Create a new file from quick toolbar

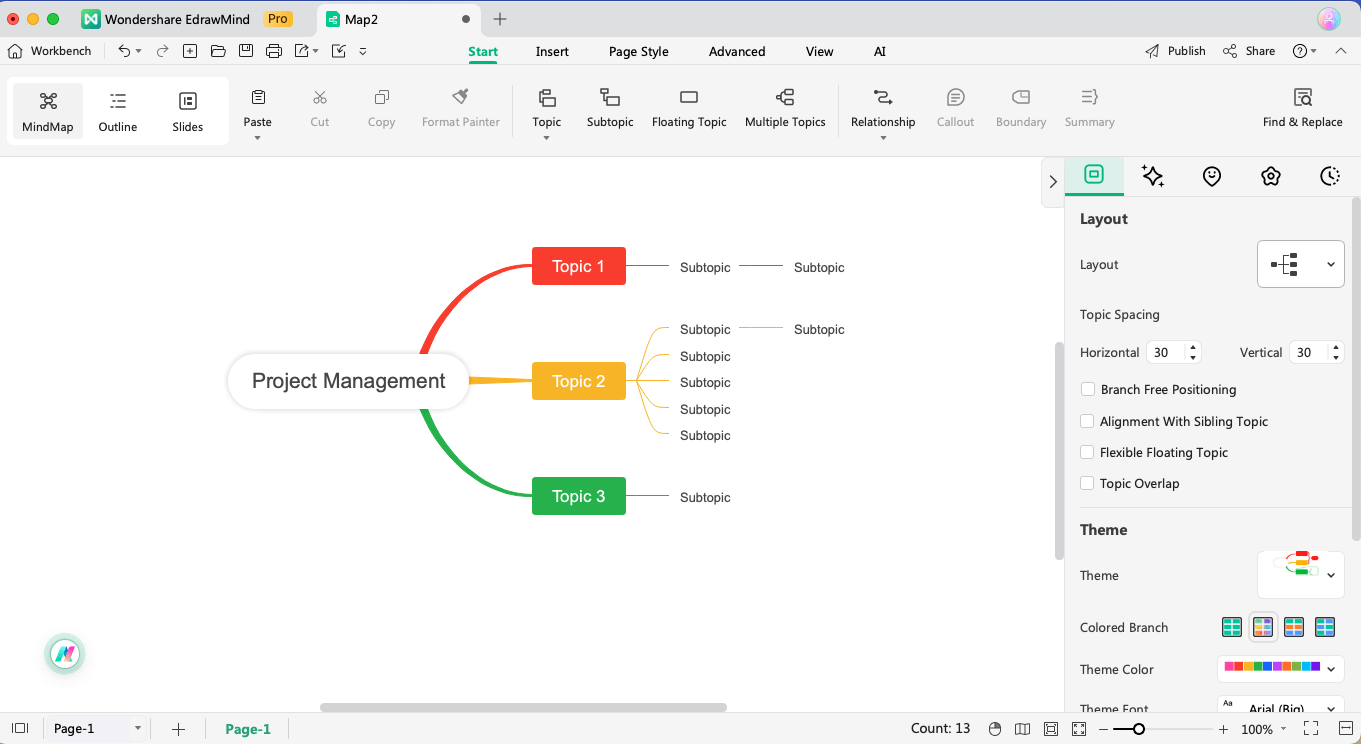point(190,51)
